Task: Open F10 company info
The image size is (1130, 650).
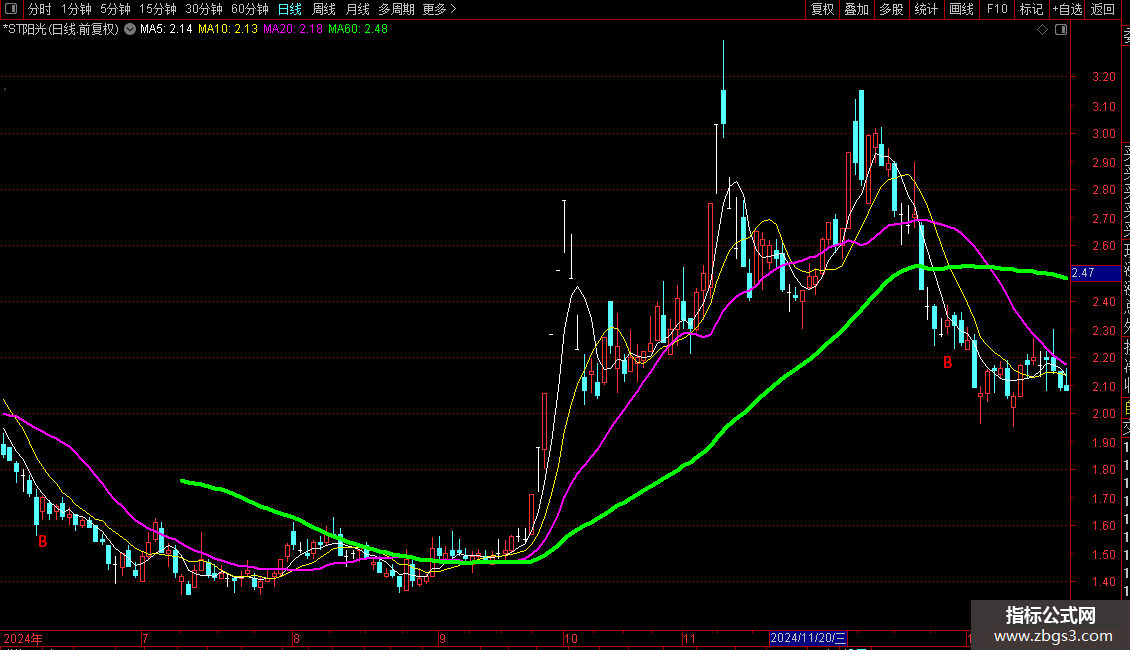Action: pyautogui.click(x=997, y=9)
